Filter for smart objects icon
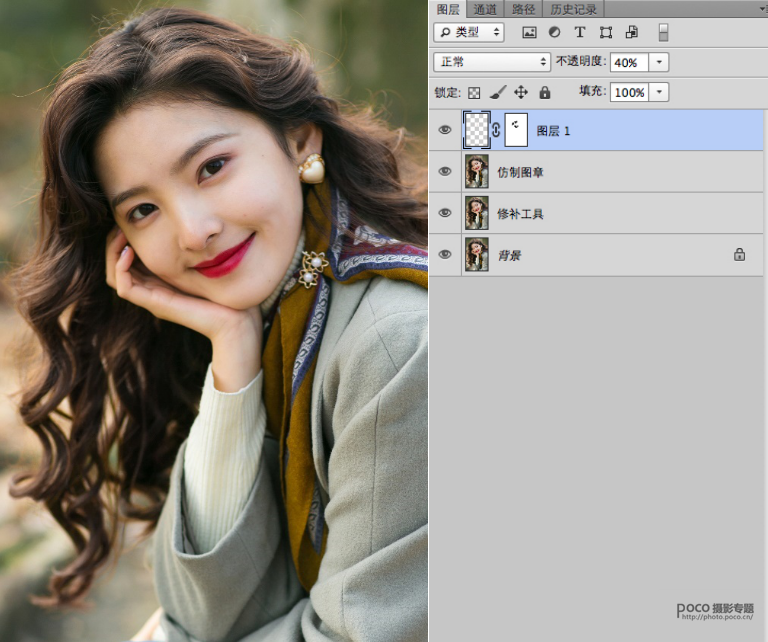This screenshot has height=642, width=768. pos(631,32)
